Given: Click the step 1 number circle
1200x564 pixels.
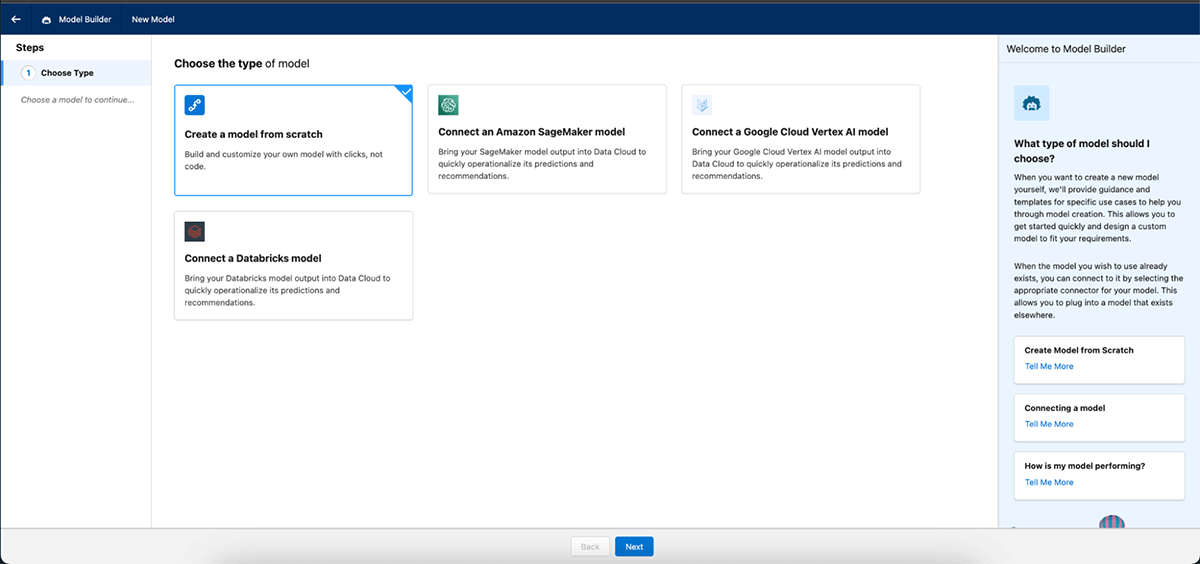Looking at the screenshot, I should pos(28,73).
